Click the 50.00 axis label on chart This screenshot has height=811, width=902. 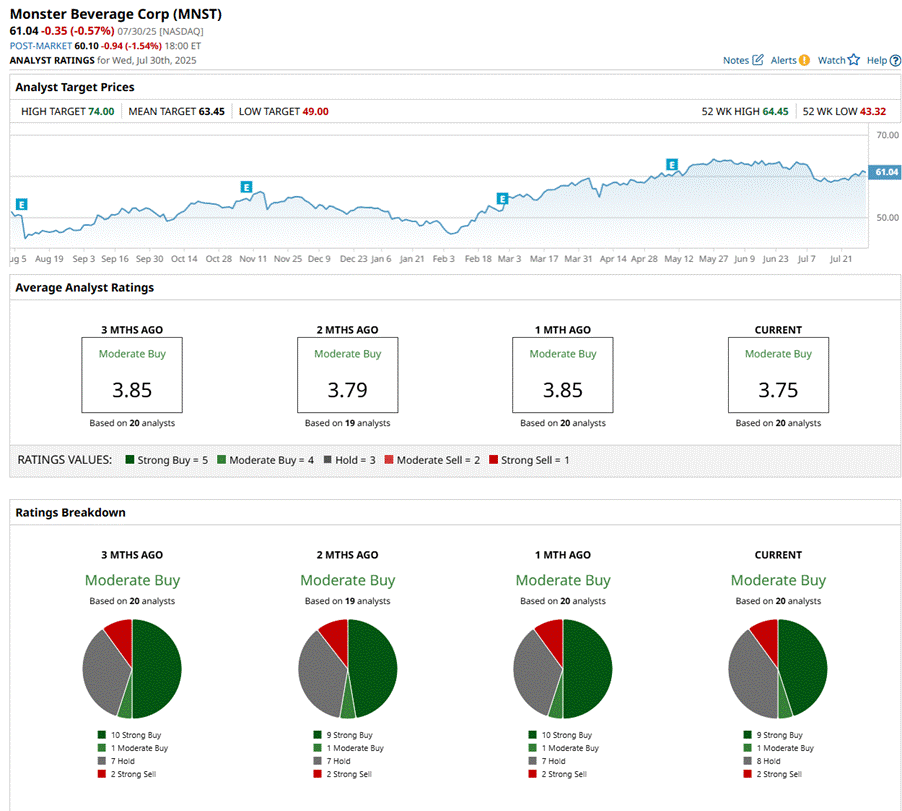[x=887, y=217]
